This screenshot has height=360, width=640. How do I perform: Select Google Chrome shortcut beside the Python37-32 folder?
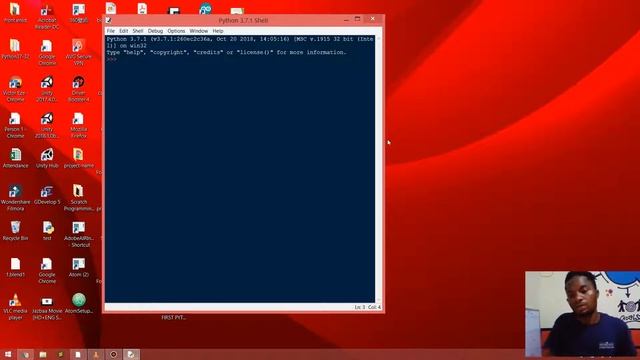pyautogui.click(x=47, y=53)
